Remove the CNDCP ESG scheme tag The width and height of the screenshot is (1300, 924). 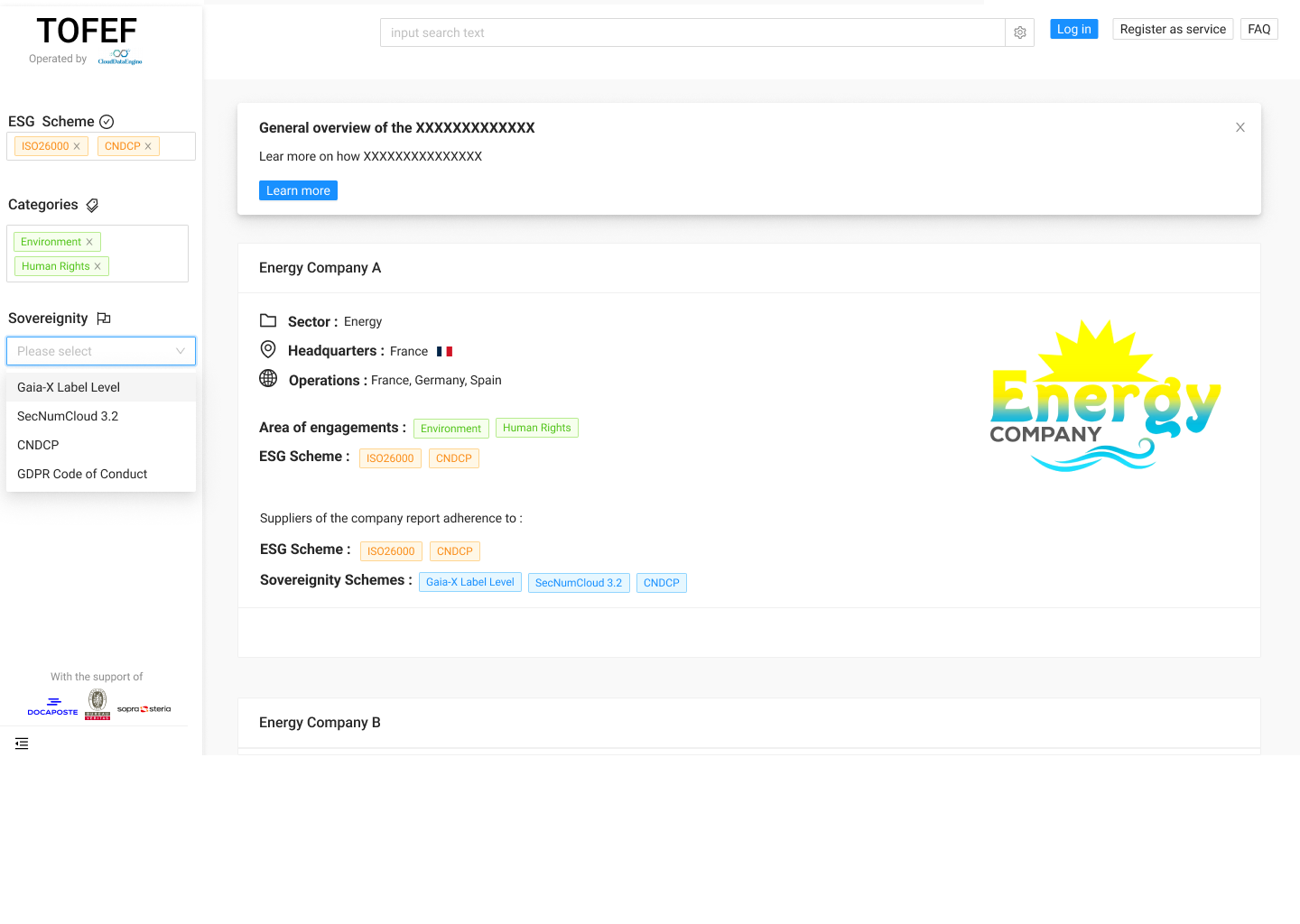click(148, 146)
